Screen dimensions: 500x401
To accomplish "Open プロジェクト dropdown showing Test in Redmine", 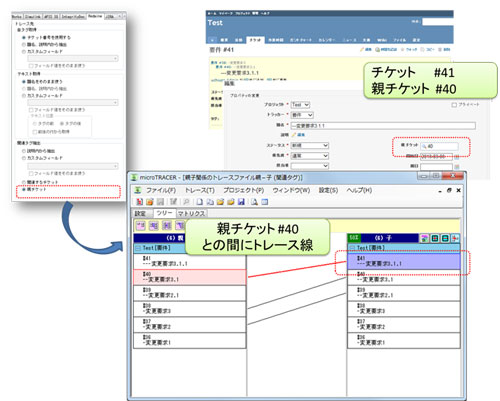I will click(x=300, y=105).
